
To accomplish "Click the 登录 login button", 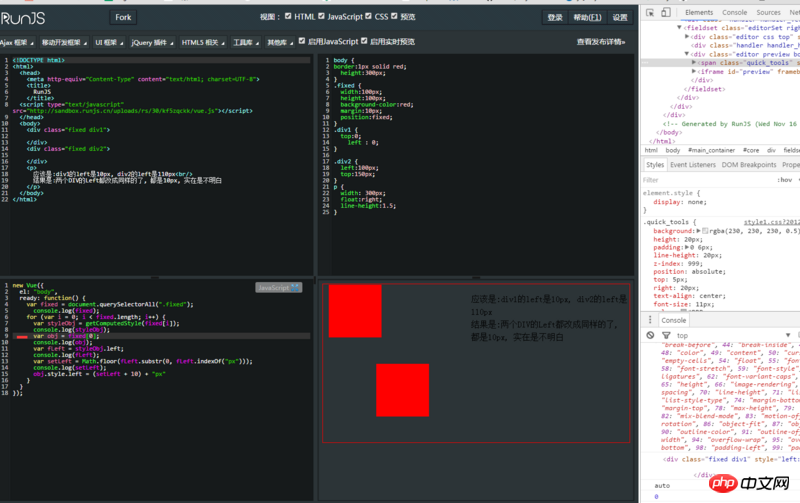I will pyautogui.click(x=555, y=17).
